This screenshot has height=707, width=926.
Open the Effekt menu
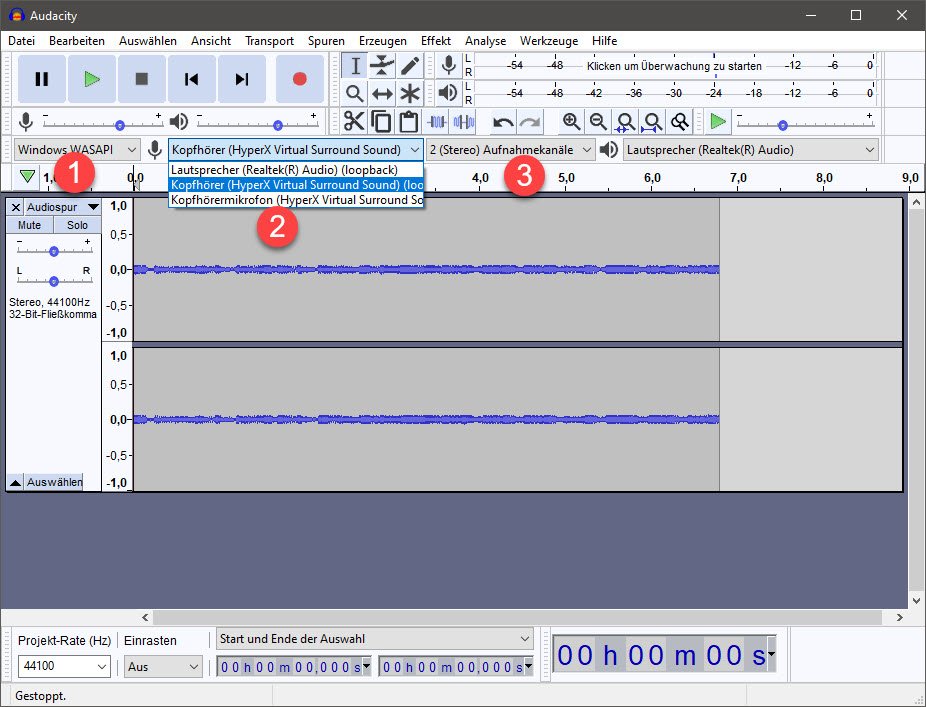point(435,41)
